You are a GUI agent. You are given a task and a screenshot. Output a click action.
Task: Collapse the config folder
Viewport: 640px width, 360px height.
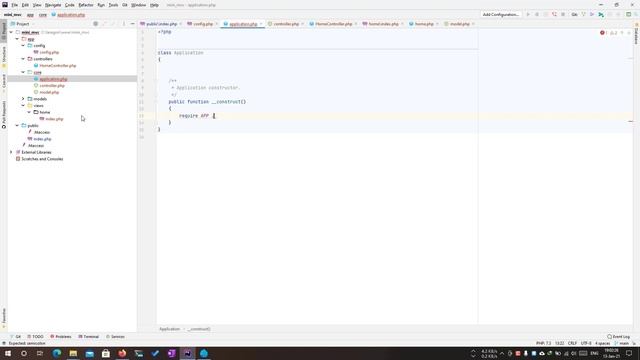pyautogui.click(x=23, y=46)
